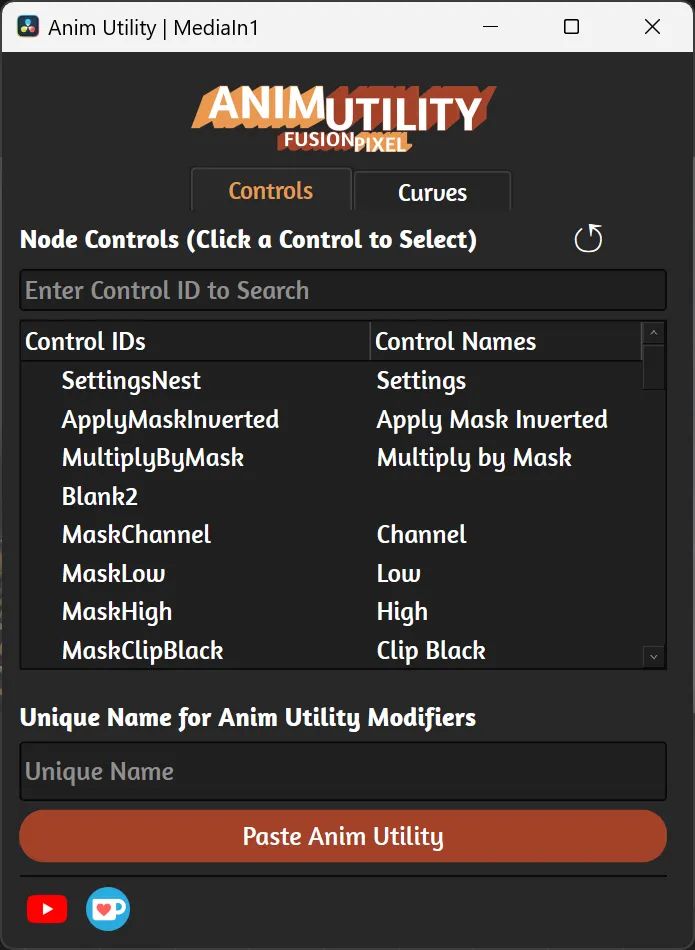The image size is (695, 950).
Task: Click the Anim Utility Fusion Pixel logo
Action: pos(344,118)
